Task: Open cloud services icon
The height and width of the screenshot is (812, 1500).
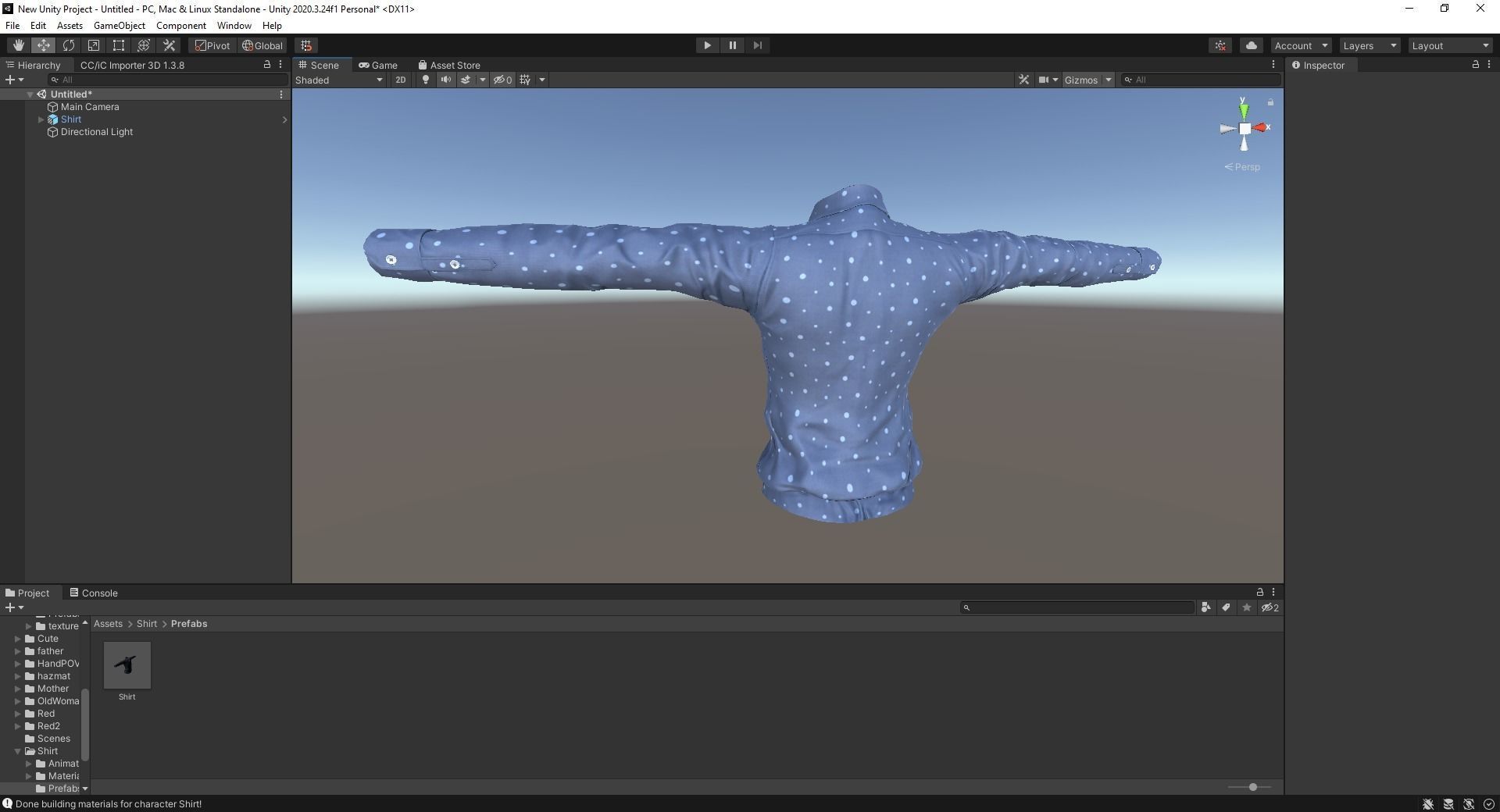Action: (1251, 45)
